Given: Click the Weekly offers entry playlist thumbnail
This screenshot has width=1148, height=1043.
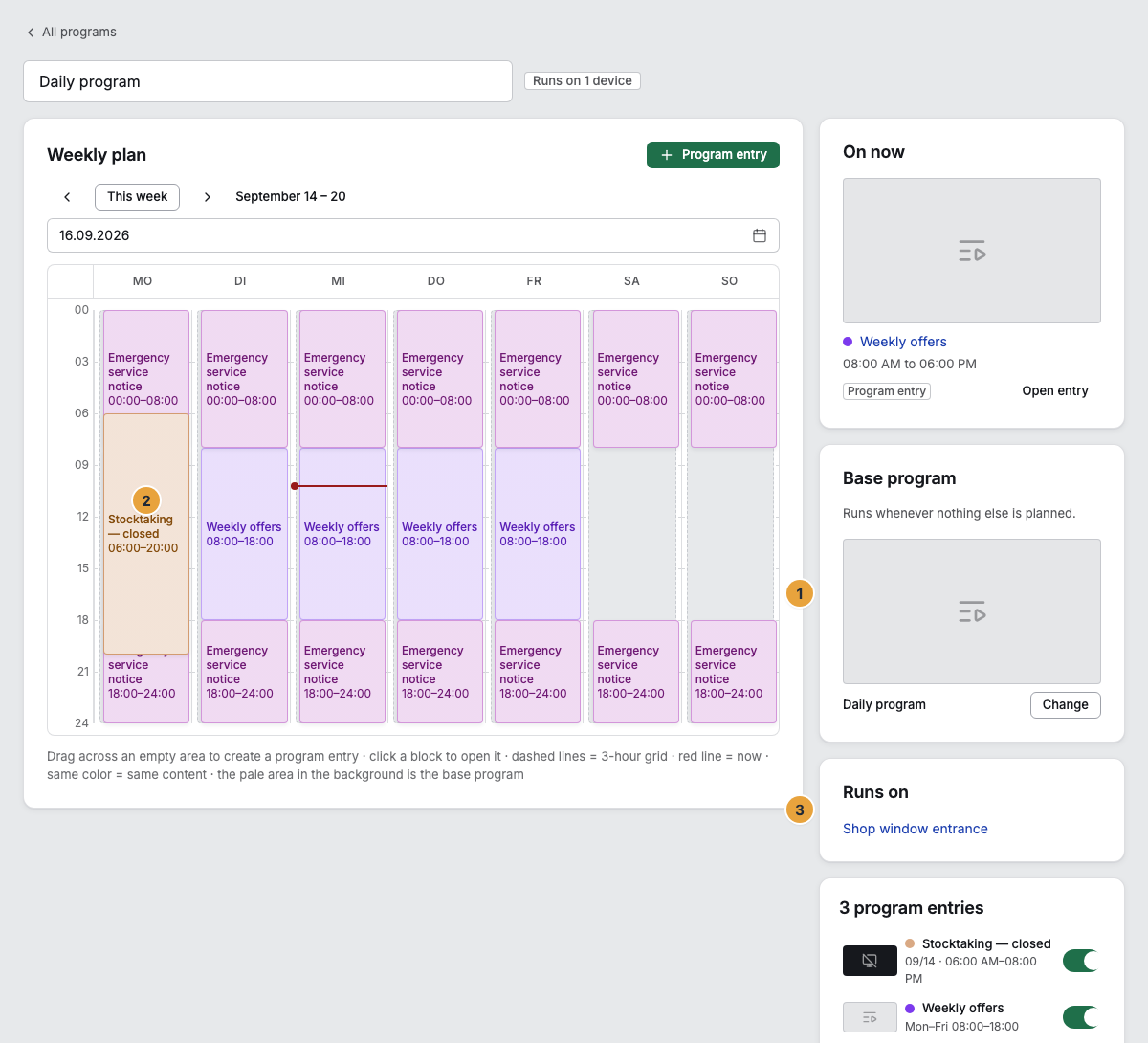Looking at the screenshot, I should click(870, 1017).
